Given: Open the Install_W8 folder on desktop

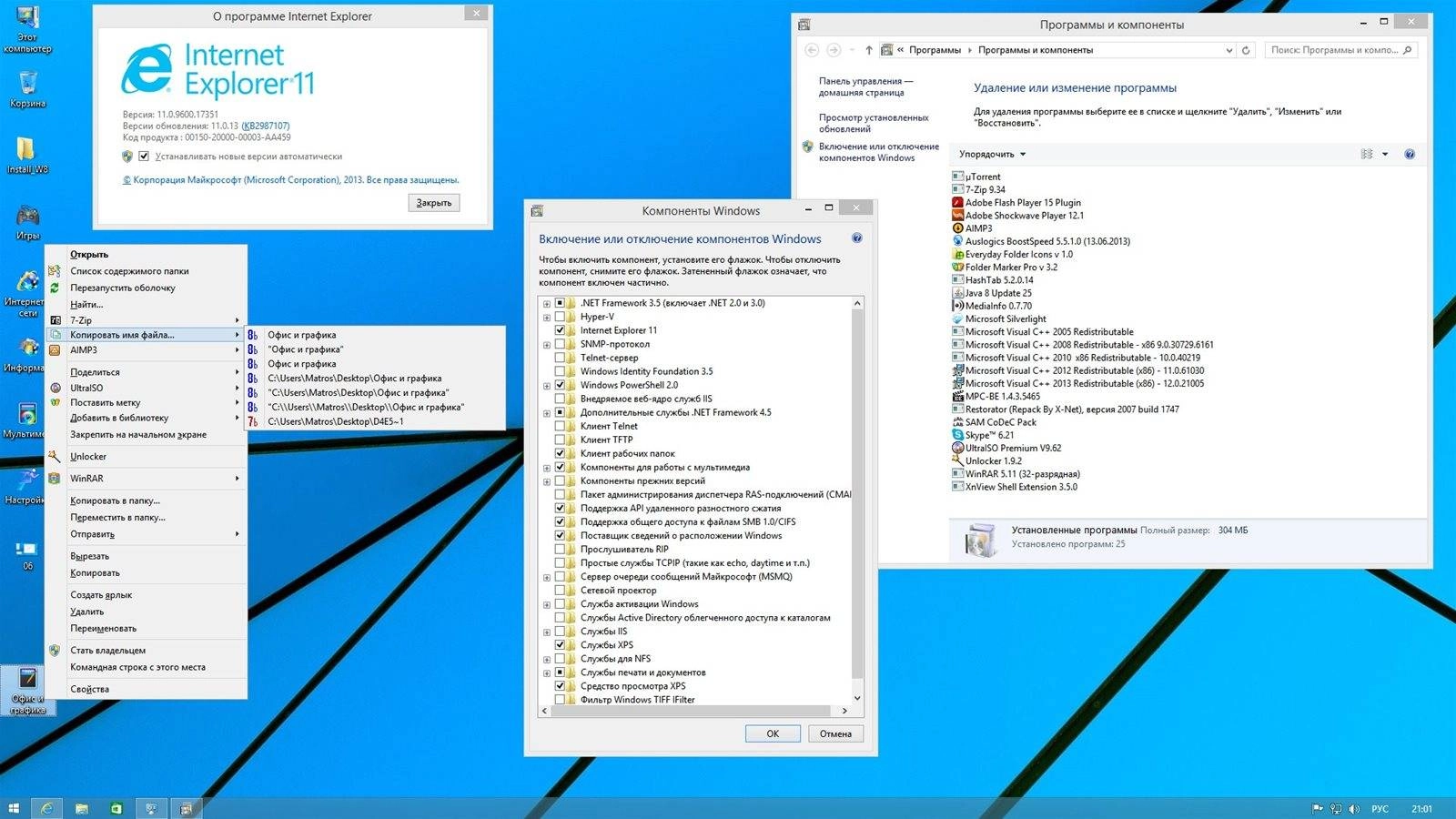Looking at the screenshot, I should (27, 155).
